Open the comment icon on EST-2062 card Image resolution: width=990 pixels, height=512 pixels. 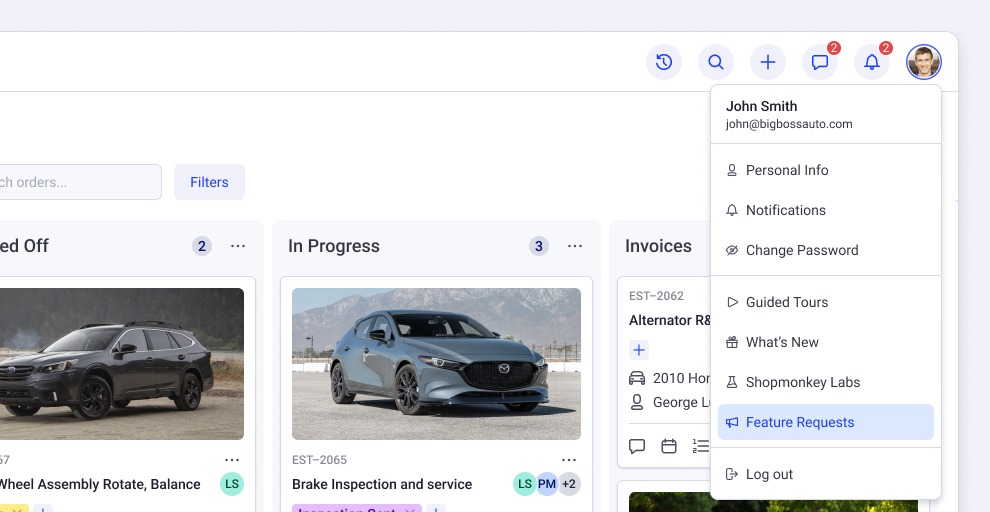click(637, 446)
